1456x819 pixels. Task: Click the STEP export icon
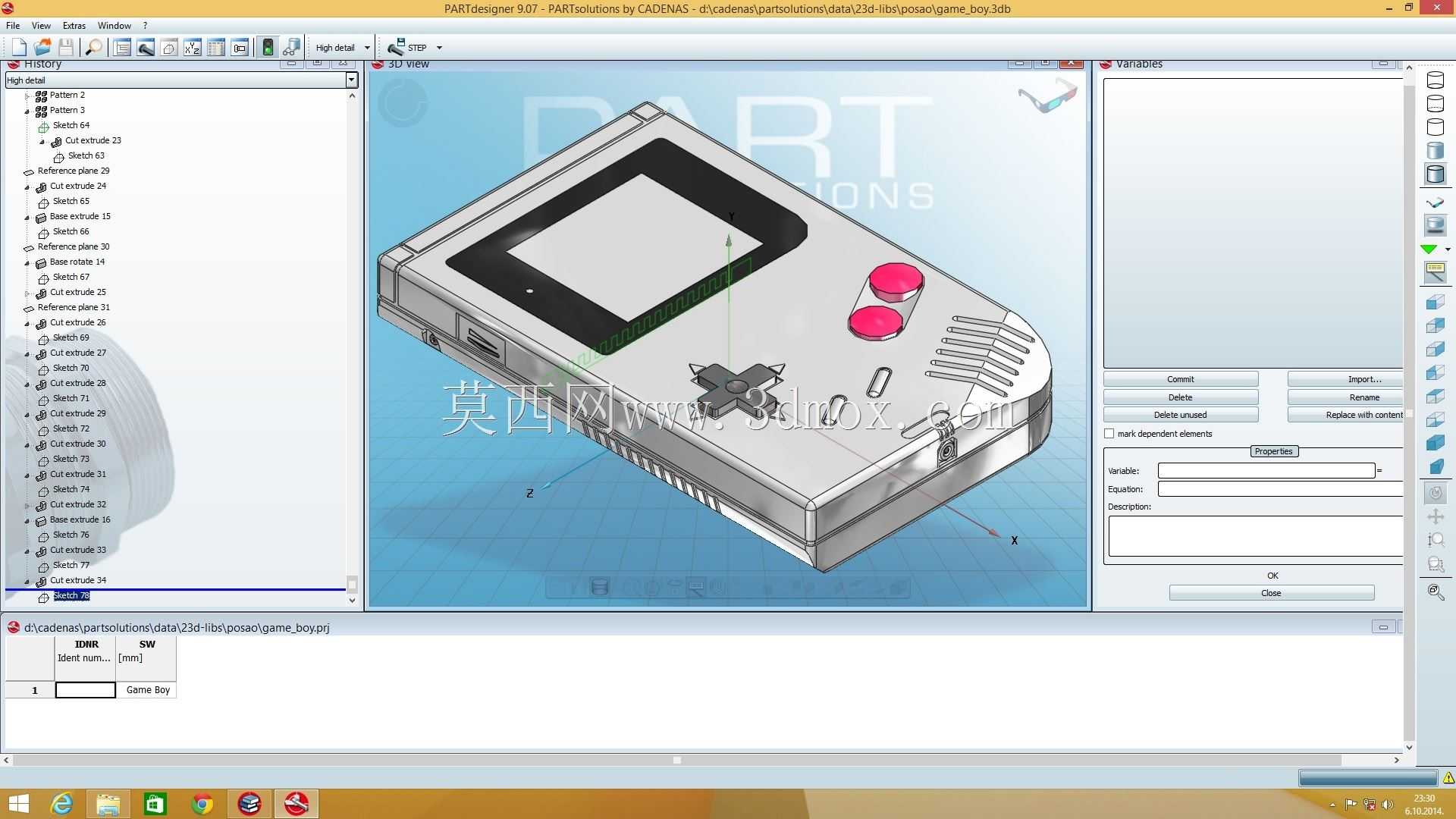point(406,48)
